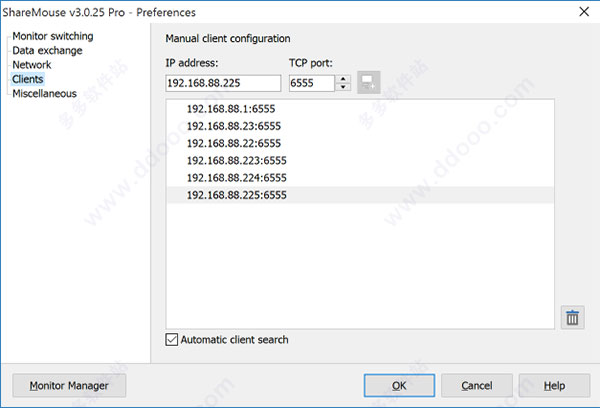Increase TCP port with up arrow
This screenshot has height=408, width=600.
[x=343, y=79]
